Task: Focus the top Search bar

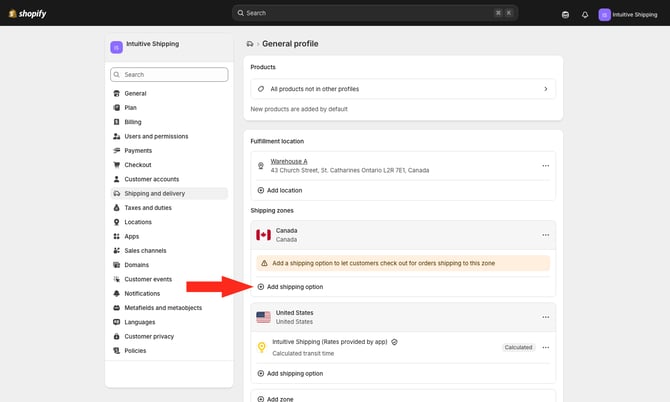Action: pos(375,13)
